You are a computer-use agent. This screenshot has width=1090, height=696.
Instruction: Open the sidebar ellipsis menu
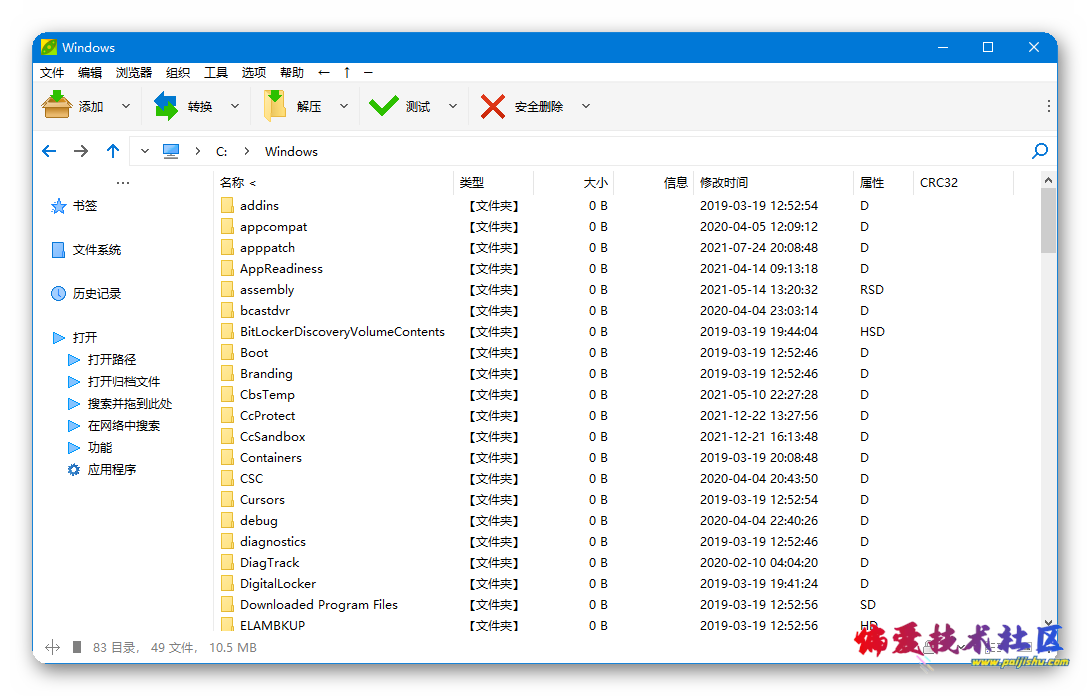123,183
